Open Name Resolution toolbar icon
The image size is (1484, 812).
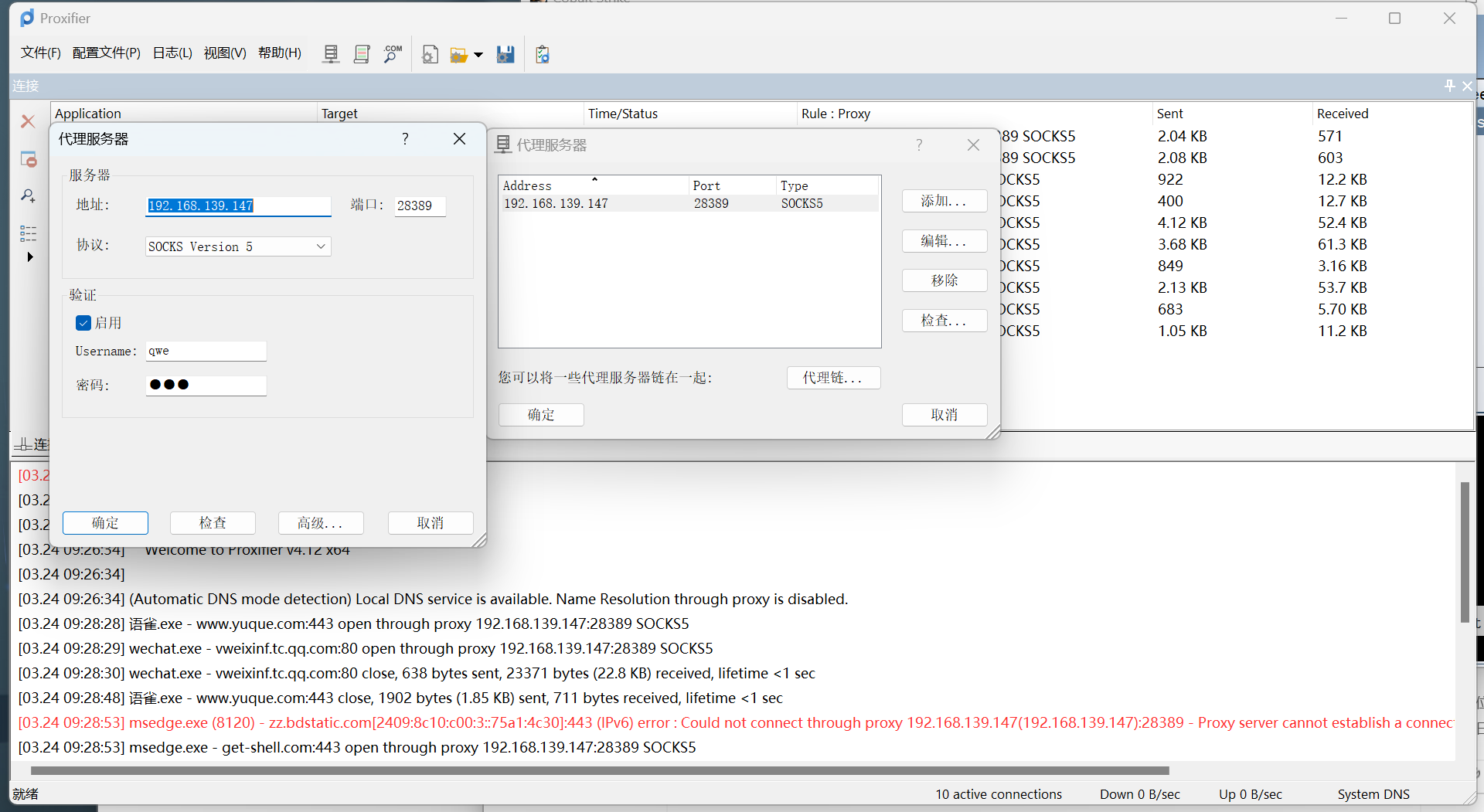coord(393,54)
